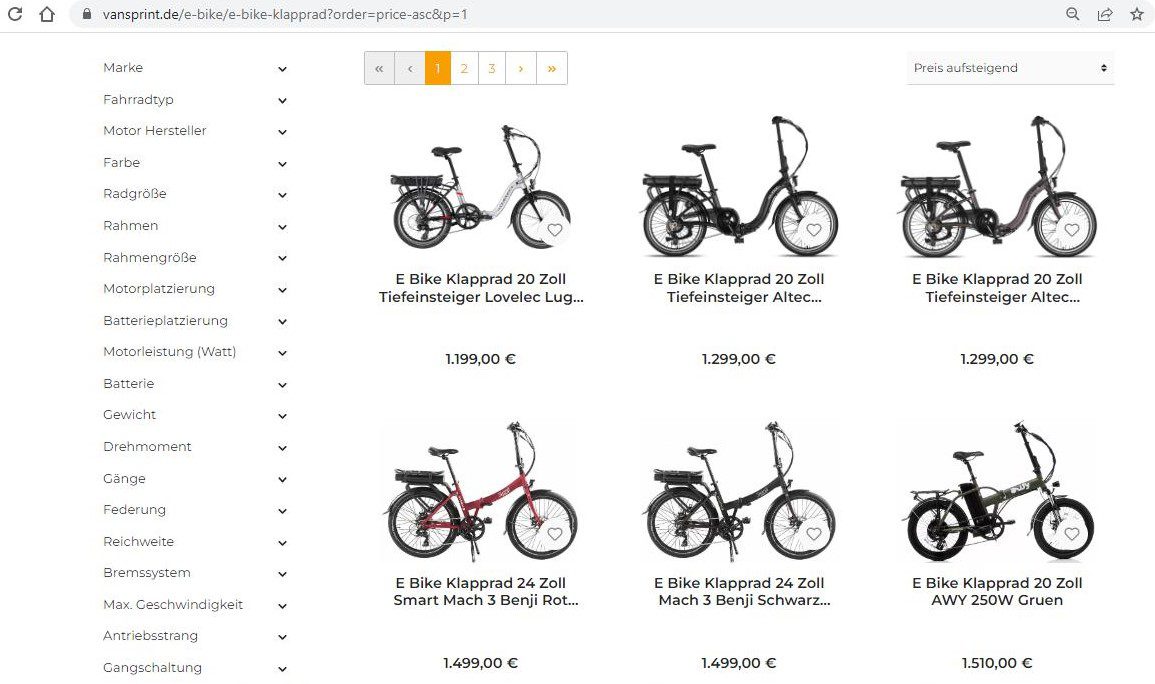The width and height of the screenshot is (1155, 684).
Task: Jump to last page with double-right arrow
Action: (552, 68)
